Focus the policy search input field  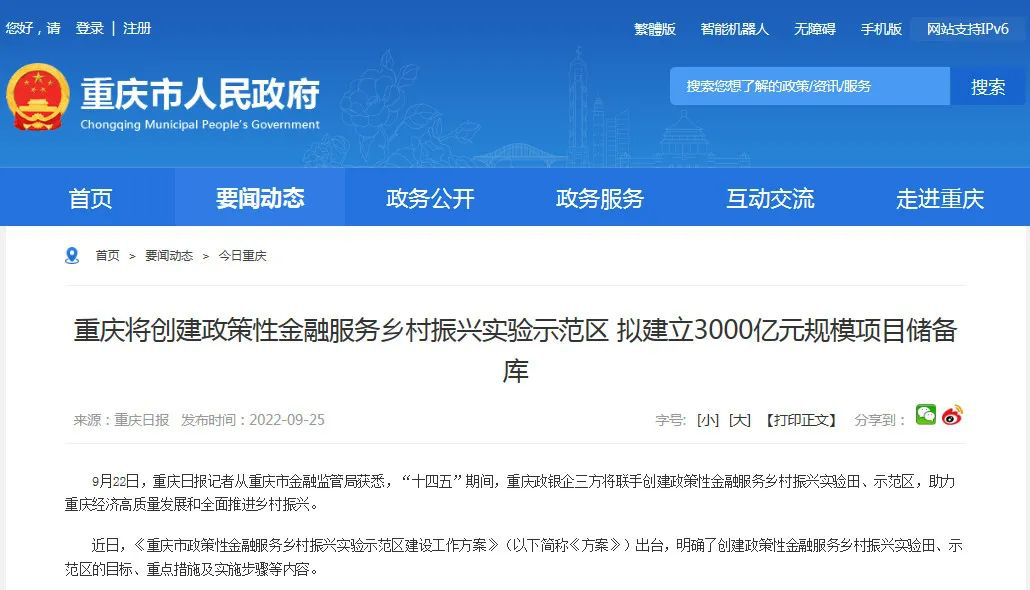coord(810,86)
